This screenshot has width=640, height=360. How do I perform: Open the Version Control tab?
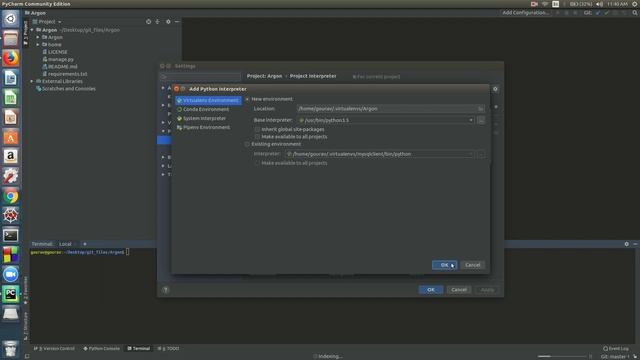[54, 349]
